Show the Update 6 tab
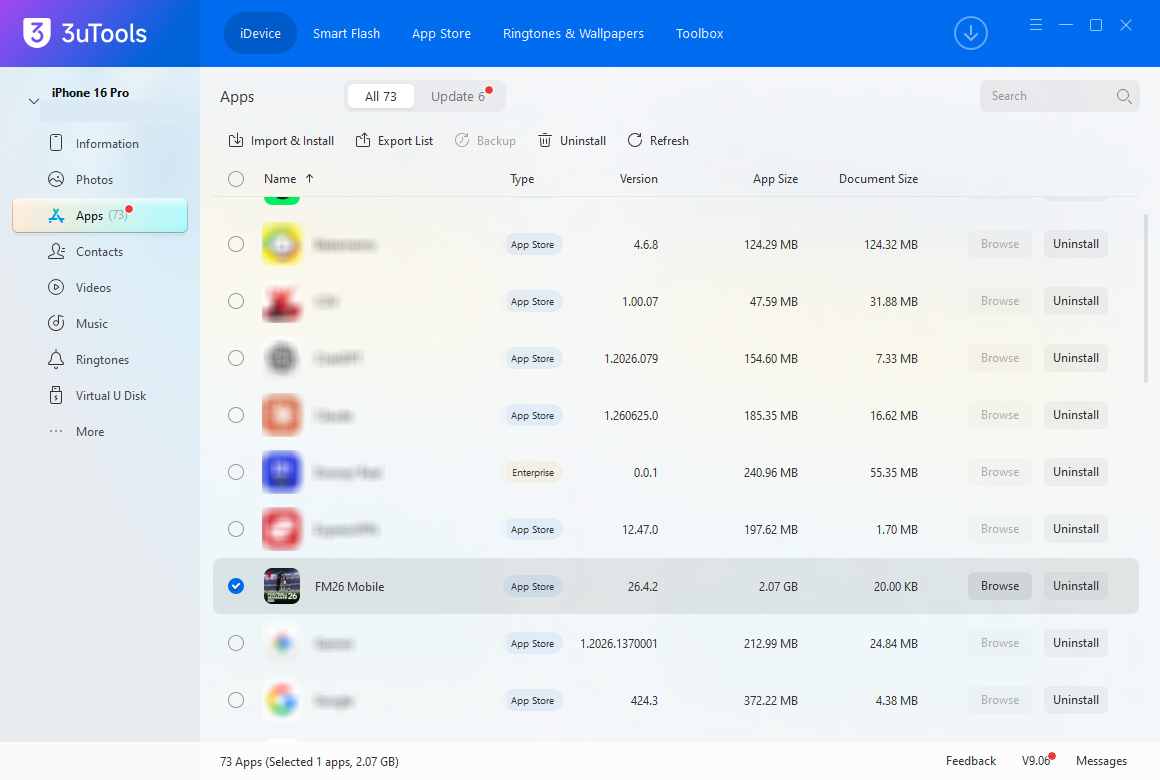Screen dimensions: 1160x780 [x=459, y=96]
